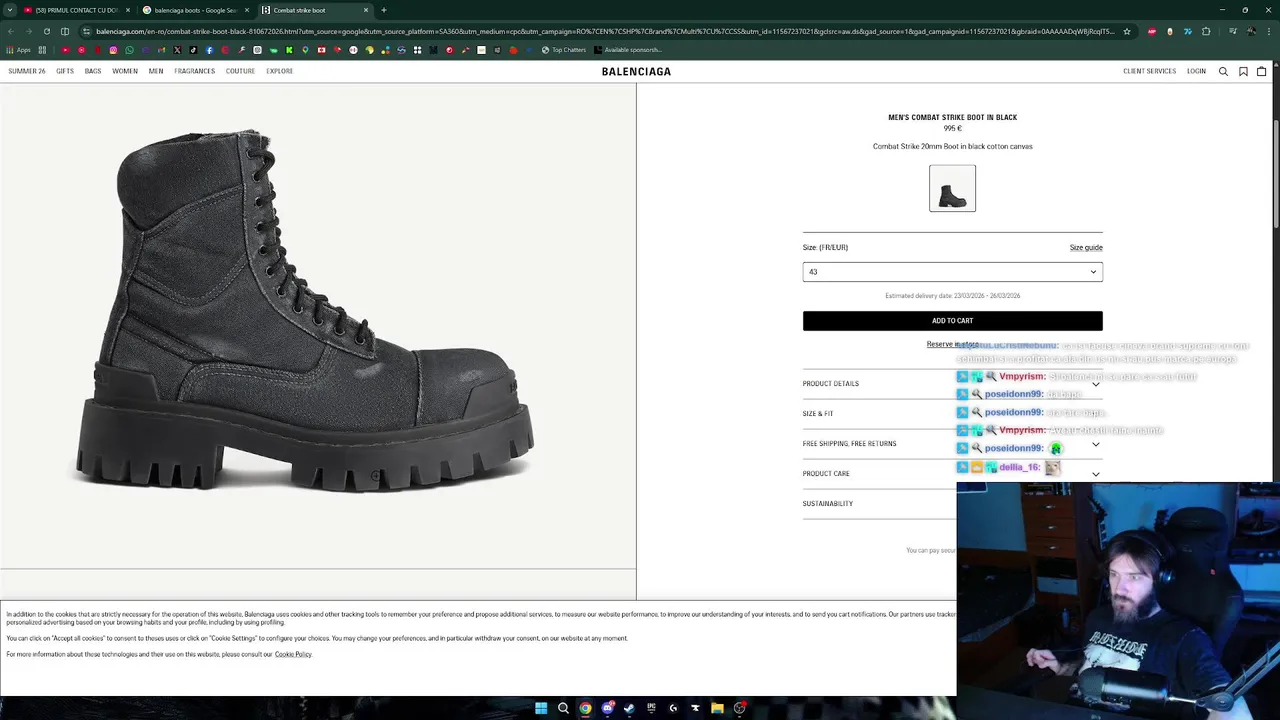The width and height of the screenshot is (1280, 720).
Task: Click the Reserve in store link
Action: (x=952, y=344)
